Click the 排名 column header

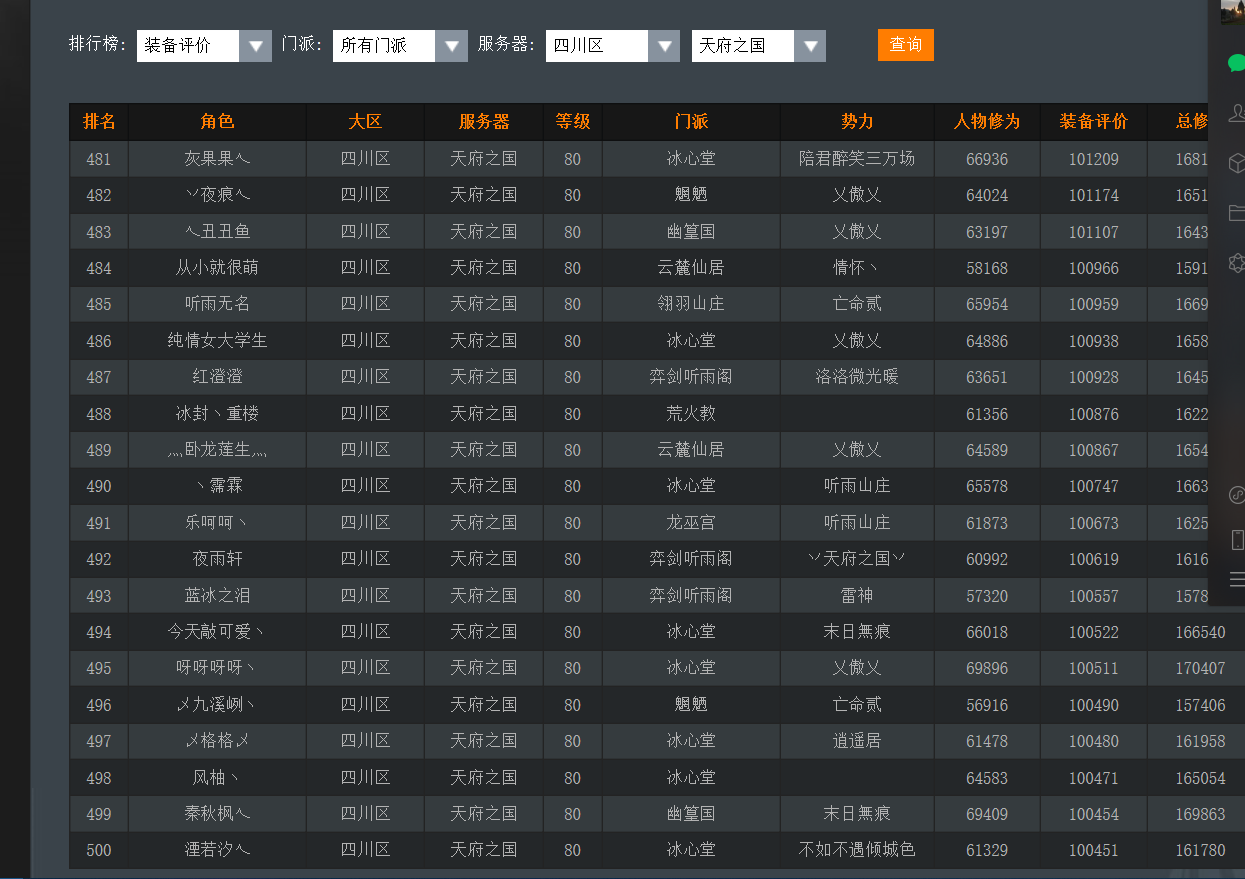click(99, 122)
